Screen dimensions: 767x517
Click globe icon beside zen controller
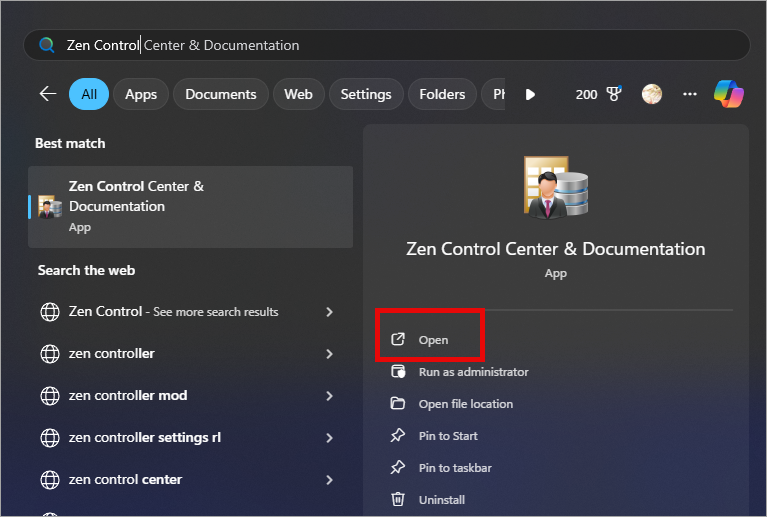(x=50, y=354)
